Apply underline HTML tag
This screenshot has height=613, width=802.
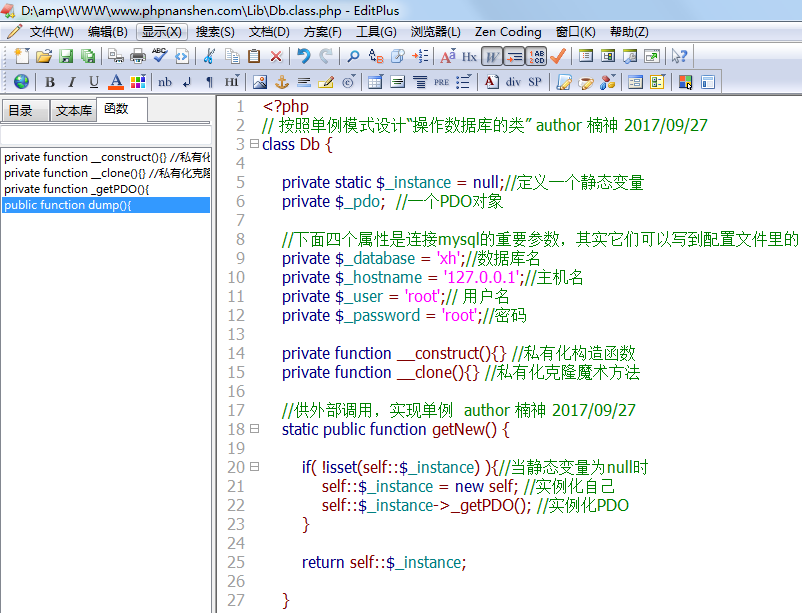(x=94, y=82)
